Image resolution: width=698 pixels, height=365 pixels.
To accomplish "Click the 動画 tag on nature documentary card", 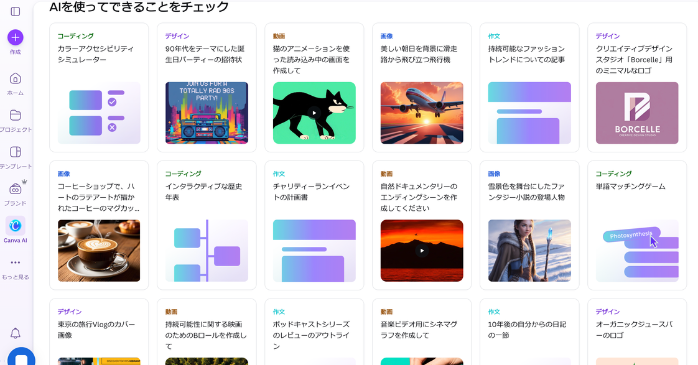I will (386, 174).
